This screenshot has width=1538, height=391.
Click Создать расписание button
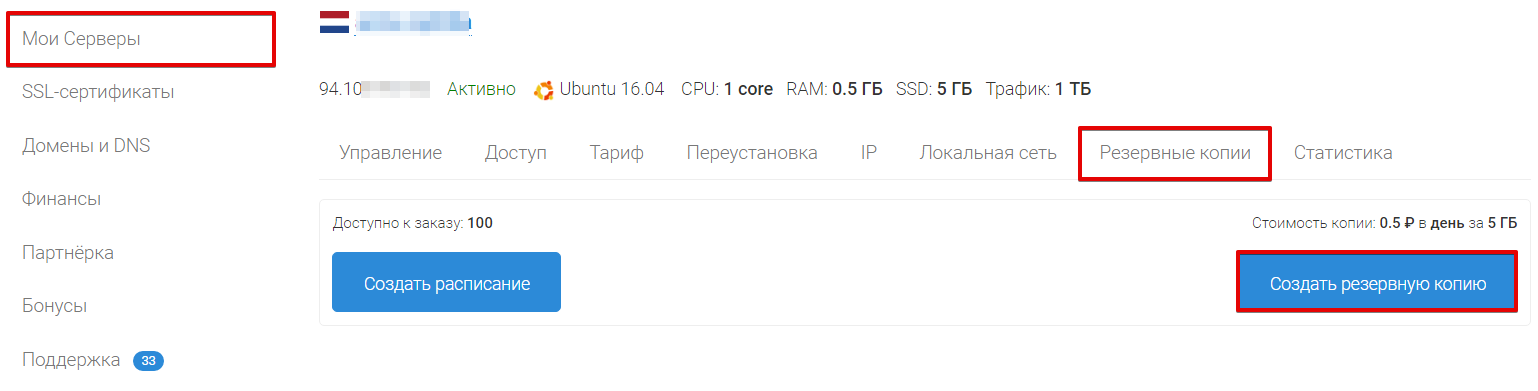pos(446,283)
